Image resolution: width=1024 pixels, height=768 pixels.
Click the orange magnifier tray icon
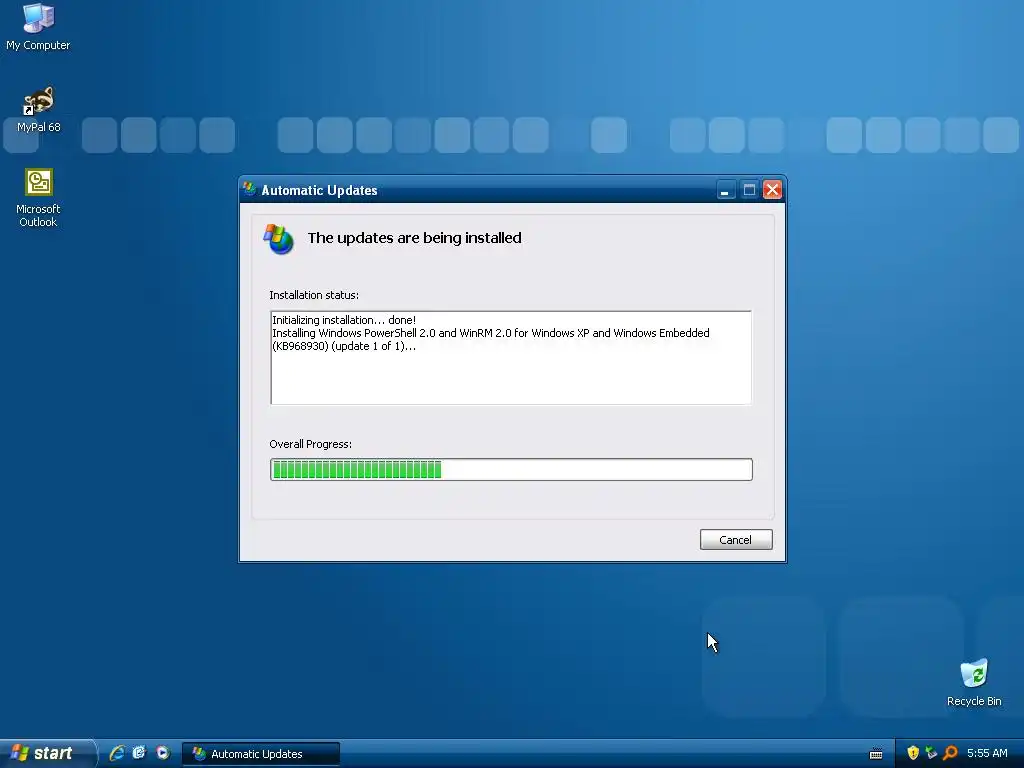[x=950, y=753]
